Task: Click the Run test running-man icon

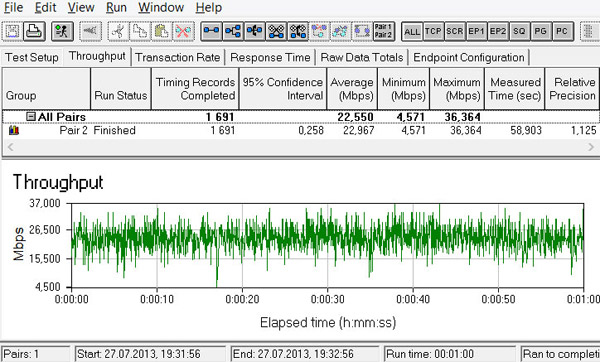Action: point(62,31)
